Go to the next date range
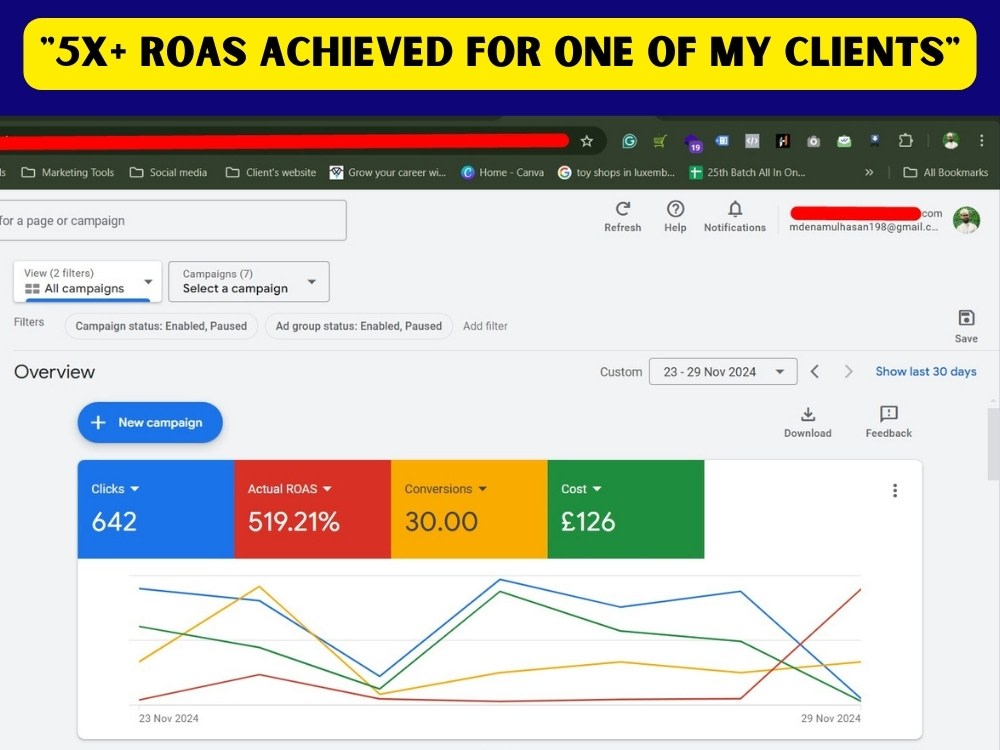 pos(848,371)
